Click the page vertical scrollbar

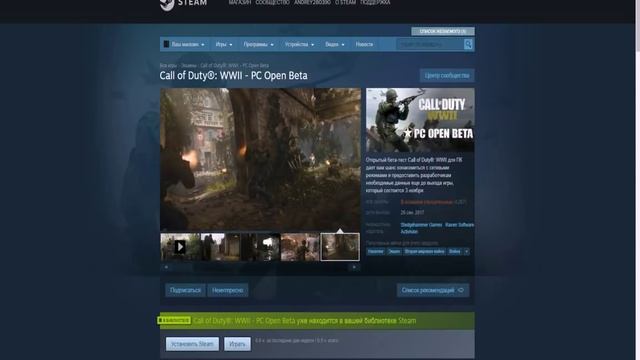[638, 180]
